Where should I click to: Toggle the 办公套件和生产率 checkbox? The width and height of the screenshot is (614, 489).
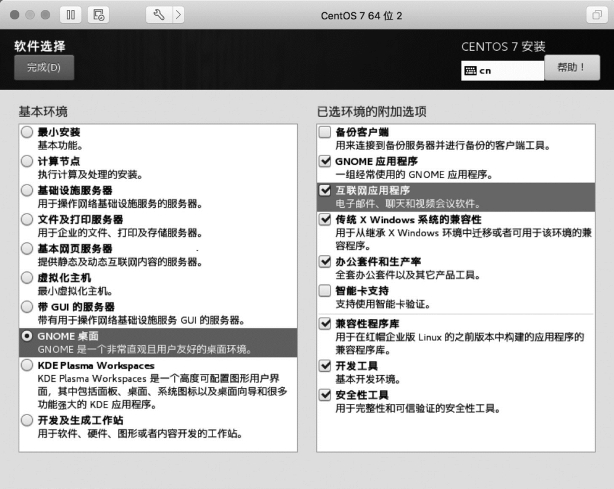click(x=325, y=261)
